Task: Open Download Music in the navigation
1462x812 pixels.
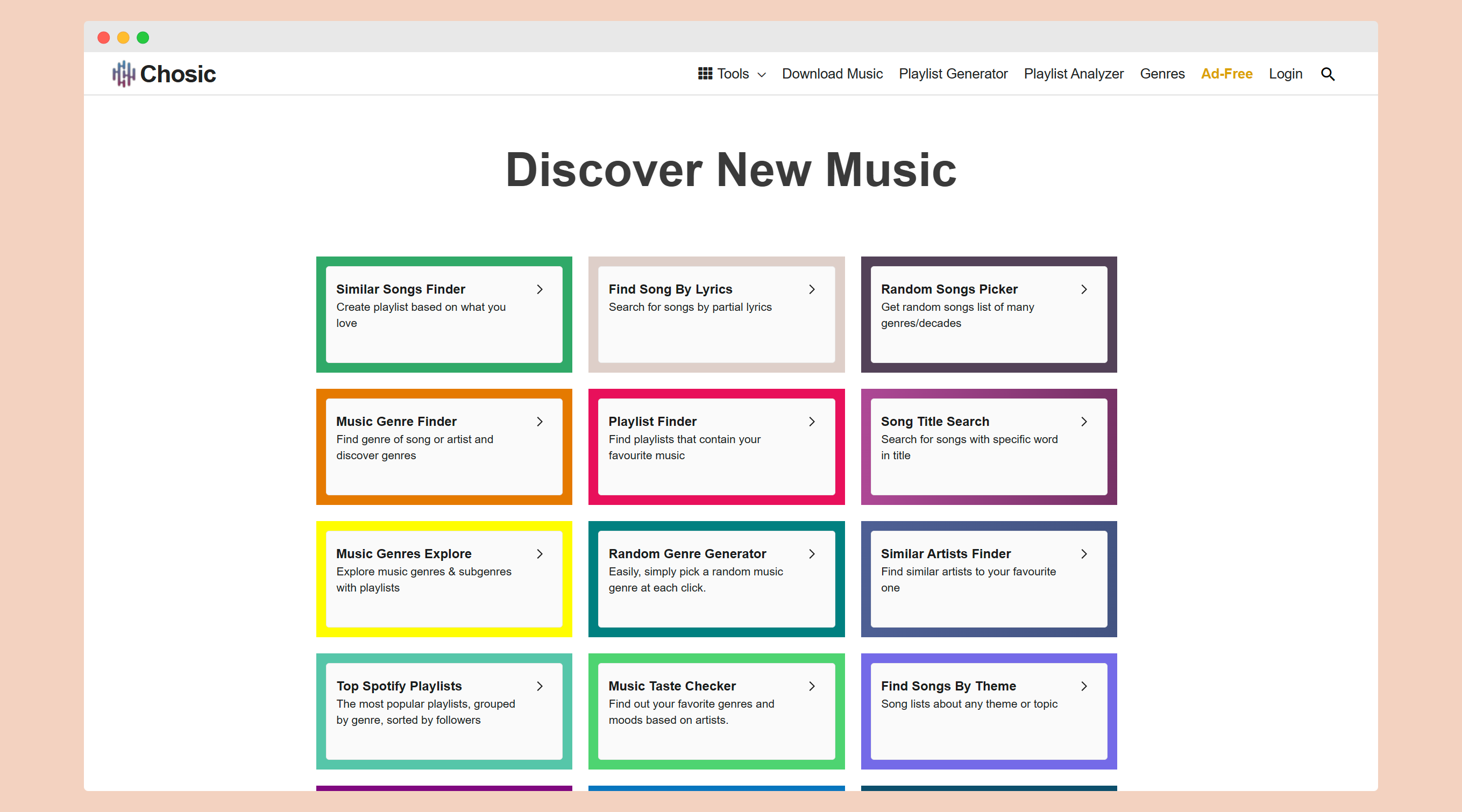Action: [832, 74]
